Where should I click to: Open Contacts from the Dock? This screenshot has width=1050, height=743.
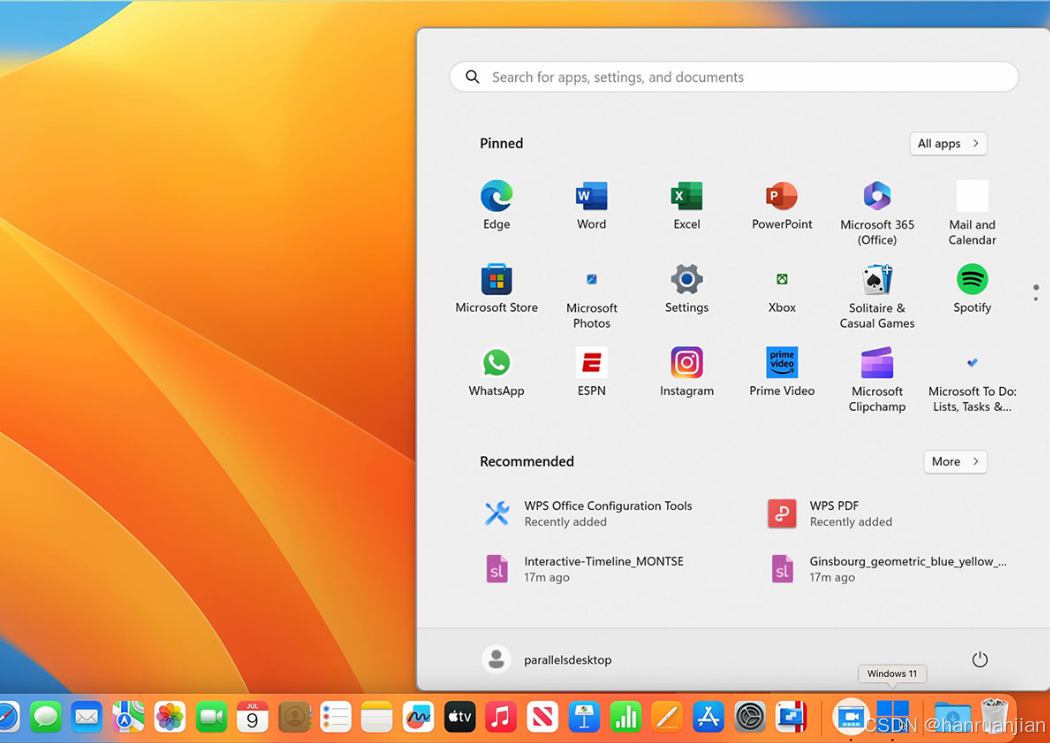pyautogui.click(x=294, y=718)
